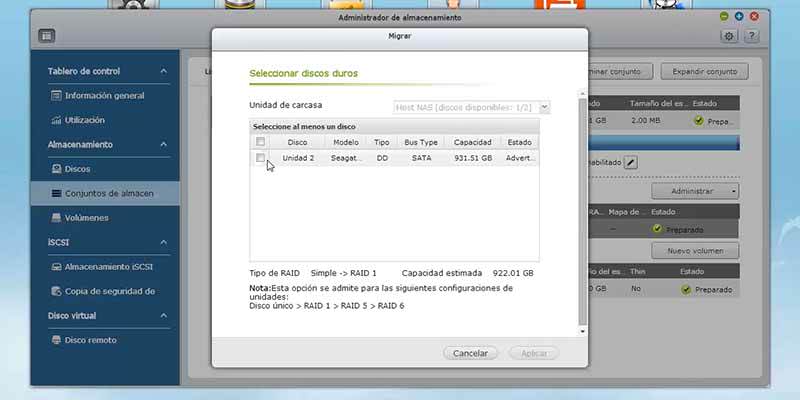Click the pencil edit icon
The width and height of the screenshot is (800, 400).
click(x=631, y=163)
